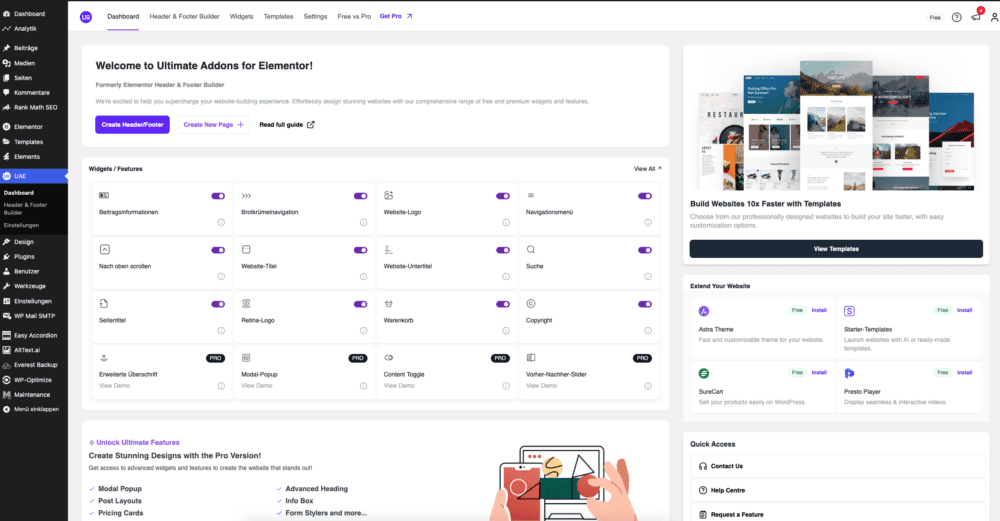Open Einstellungen submenu under UAE

pos(21,225)
